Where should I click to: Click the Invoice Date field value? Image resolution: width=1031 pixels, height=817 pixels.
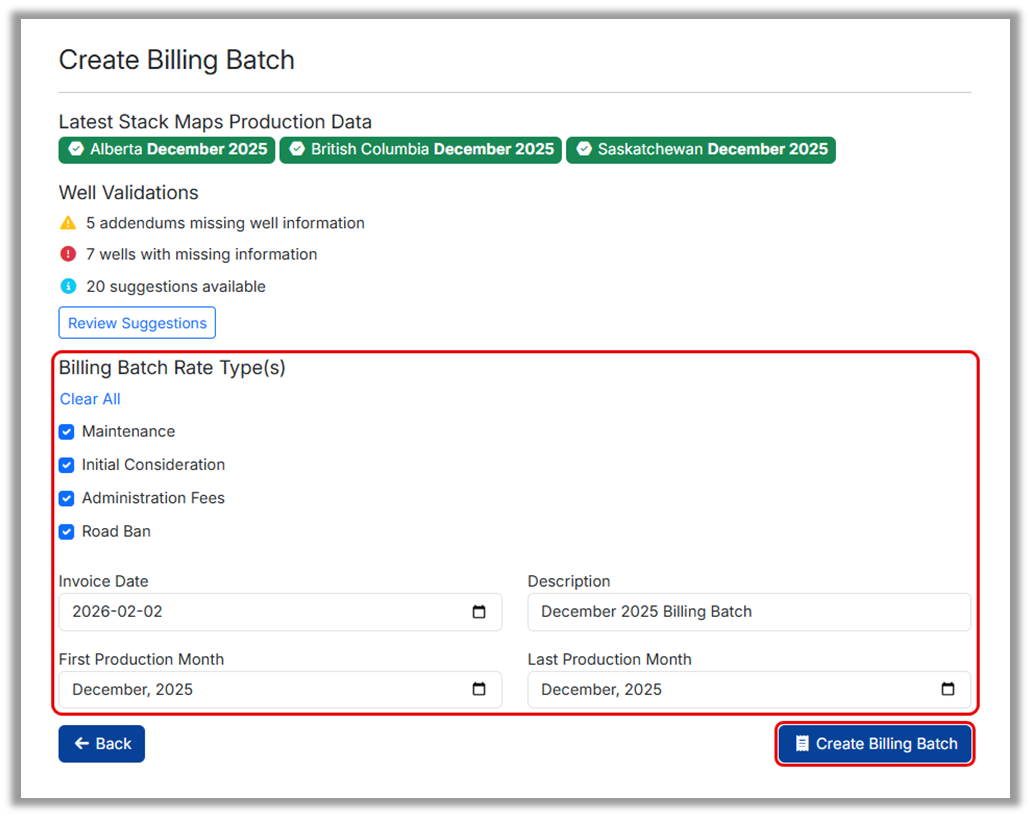[117, 612]
